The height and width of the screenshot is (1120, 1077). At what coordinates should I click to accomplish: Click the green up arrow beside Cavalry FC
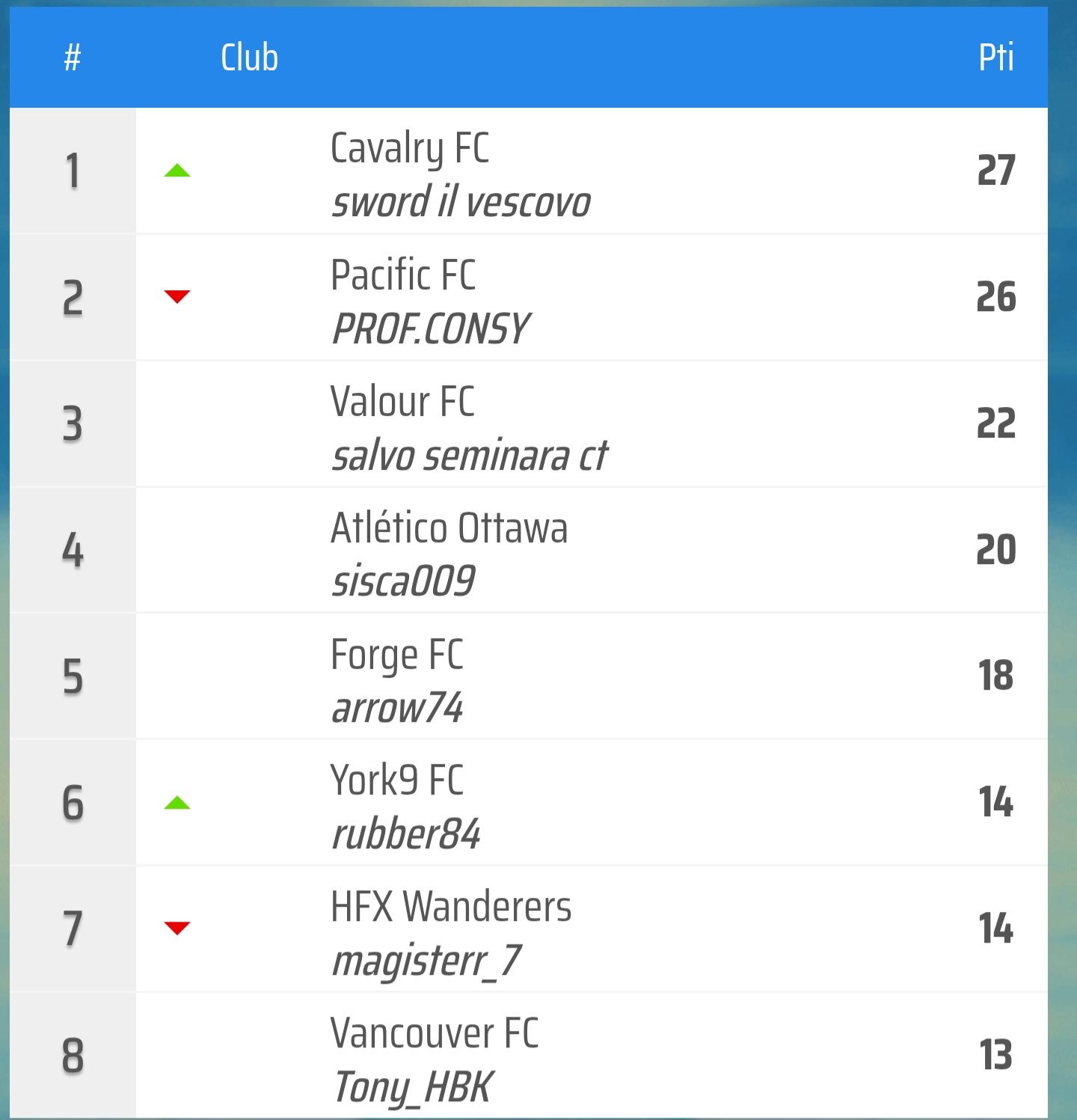(177, 171)
